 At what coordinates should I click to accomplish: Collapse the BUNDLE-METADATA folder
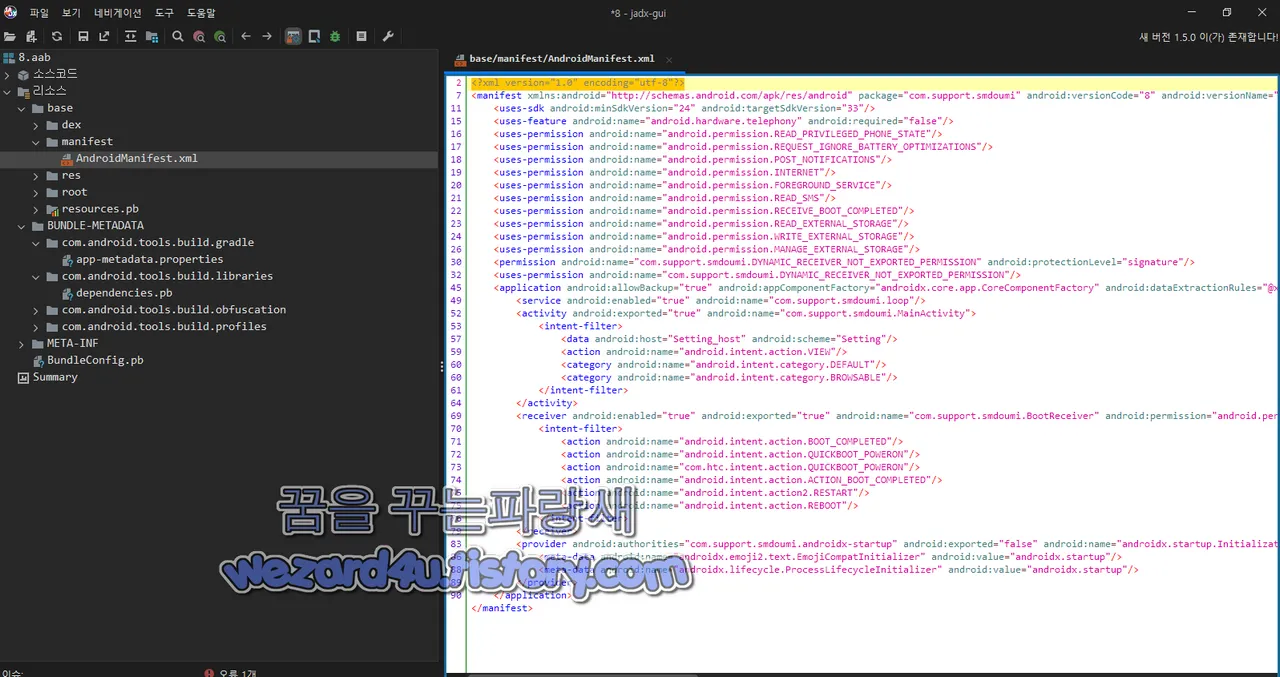point(22,226)
